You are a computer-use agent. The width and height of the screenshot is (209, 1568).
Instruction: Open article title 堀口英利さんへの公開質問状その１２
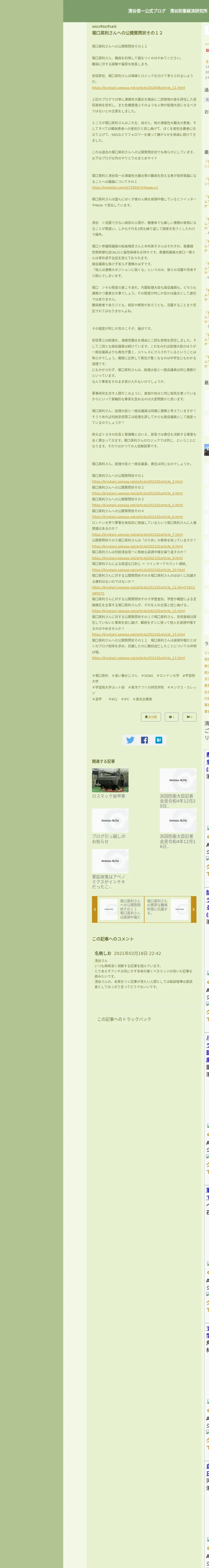127,33
